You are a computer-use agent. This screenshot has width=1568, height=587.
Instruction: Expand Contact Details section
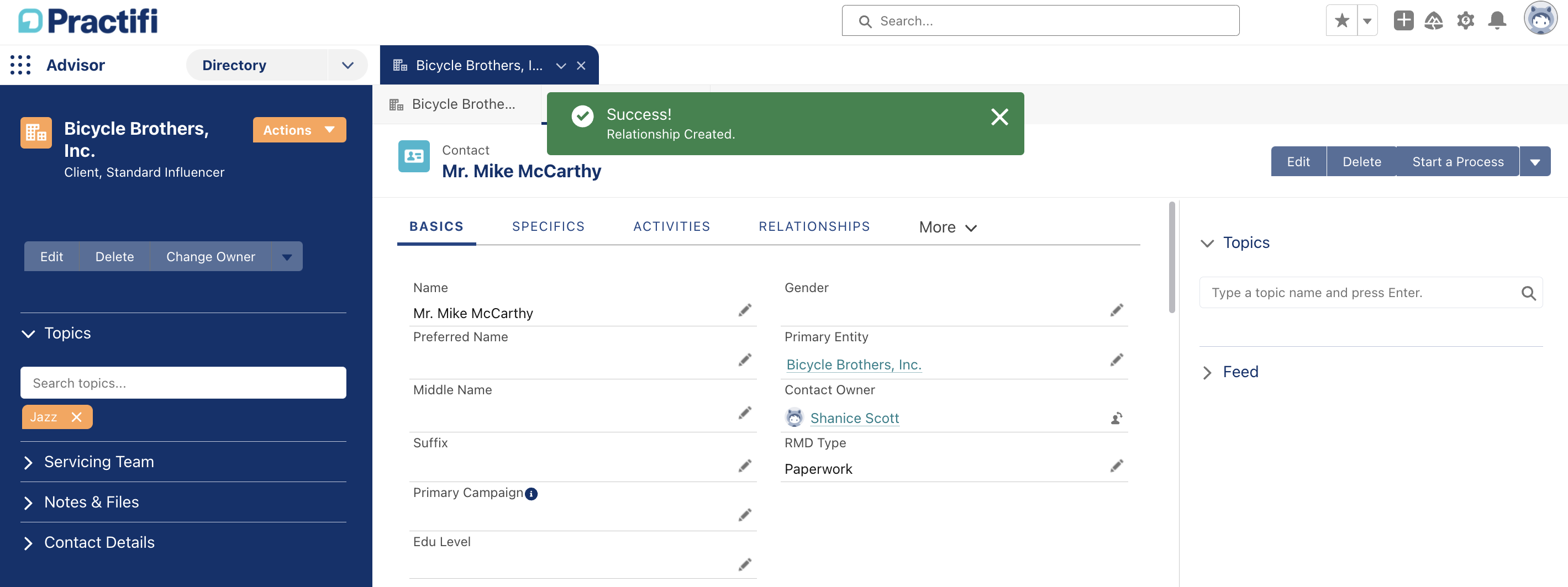coord(28,543)
